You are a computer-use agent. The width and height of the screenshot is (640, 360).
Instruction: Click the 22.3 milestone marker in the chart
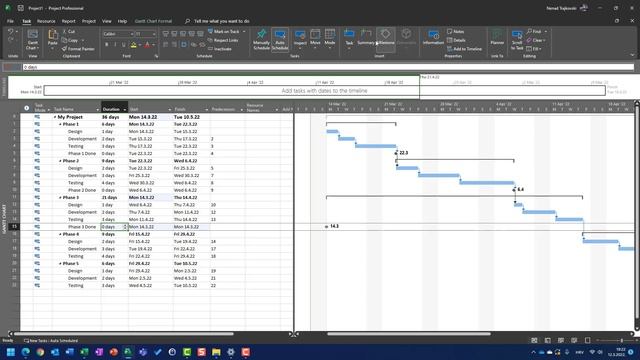coord(396,153)
